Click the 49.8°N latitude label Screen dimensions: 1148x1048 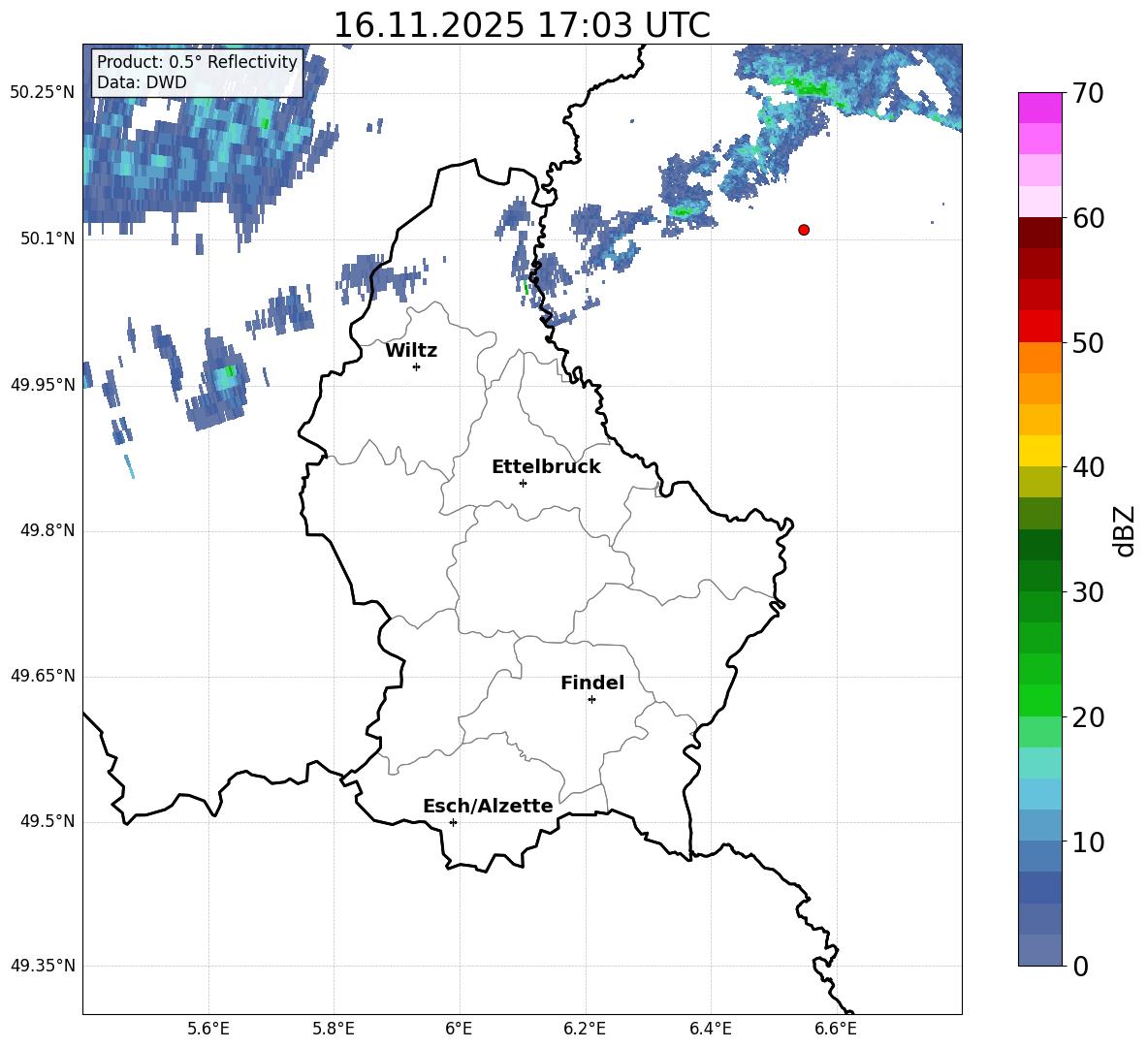tap(48, 530)
